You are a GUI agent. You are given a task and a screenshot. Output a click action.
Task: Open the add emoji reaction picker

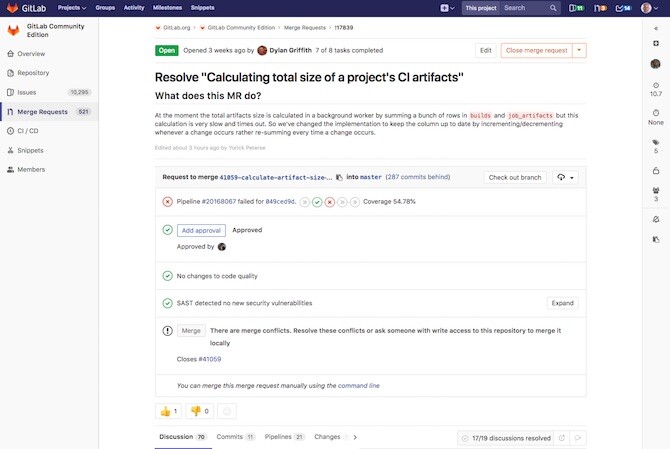point(227,411)
